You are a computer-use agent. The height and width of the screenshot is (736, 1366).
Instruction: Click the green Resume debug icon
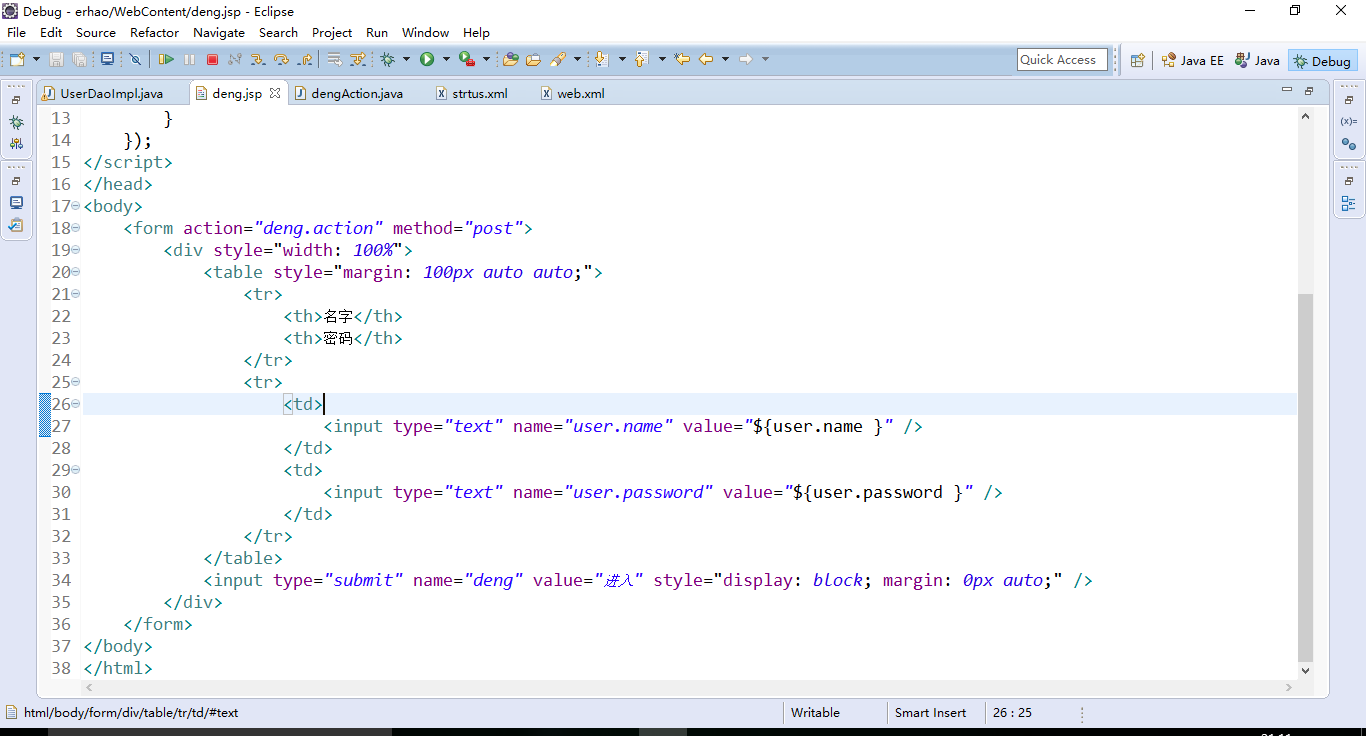tap(166, 59)
